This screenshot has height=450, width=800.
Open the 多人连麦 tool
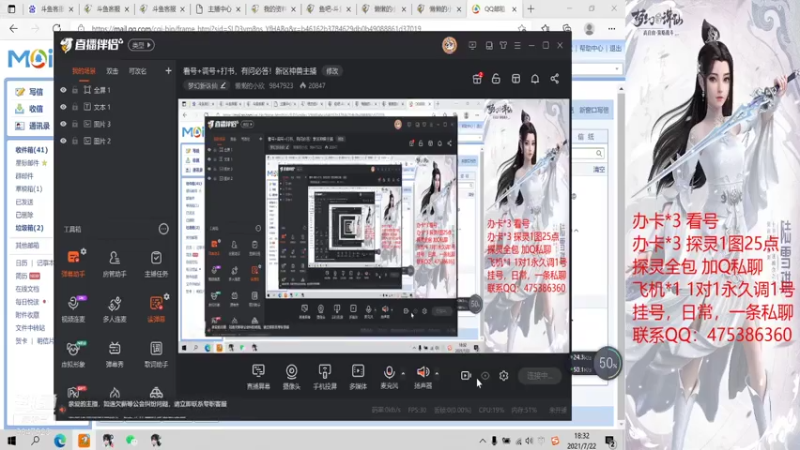[x=114, y=308]
